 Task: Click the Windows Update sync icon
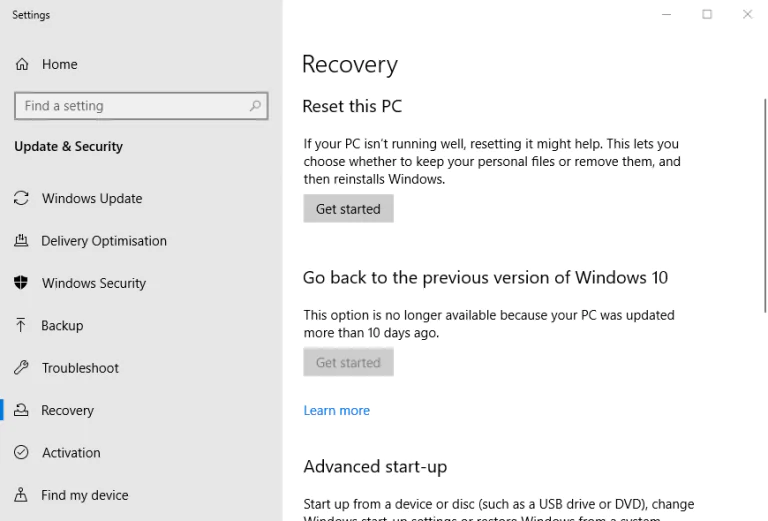click(21, 199)
